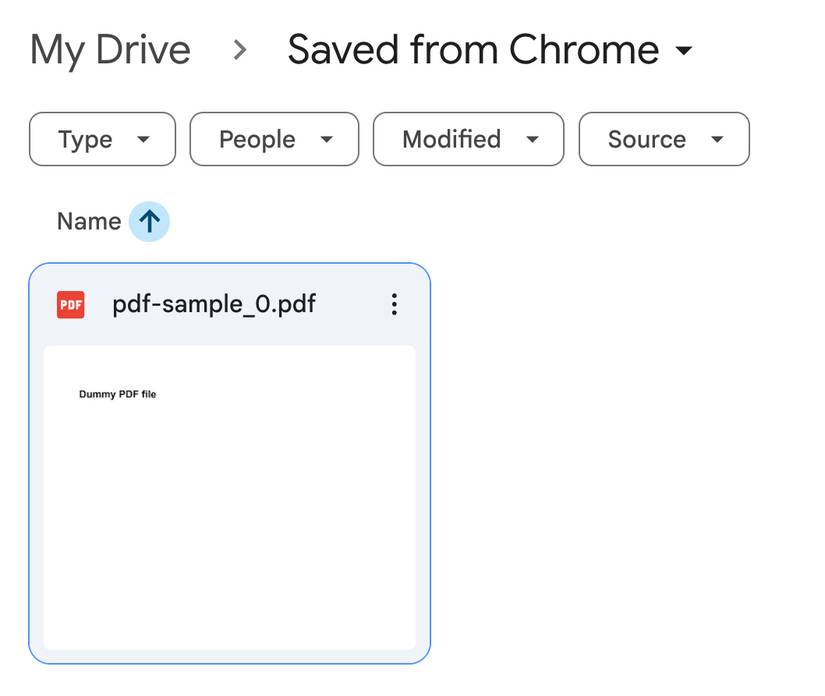Viewport: 825px width, 696px height.
Task: Click the Type filter dropdown arrow
Action: [144, 140]
